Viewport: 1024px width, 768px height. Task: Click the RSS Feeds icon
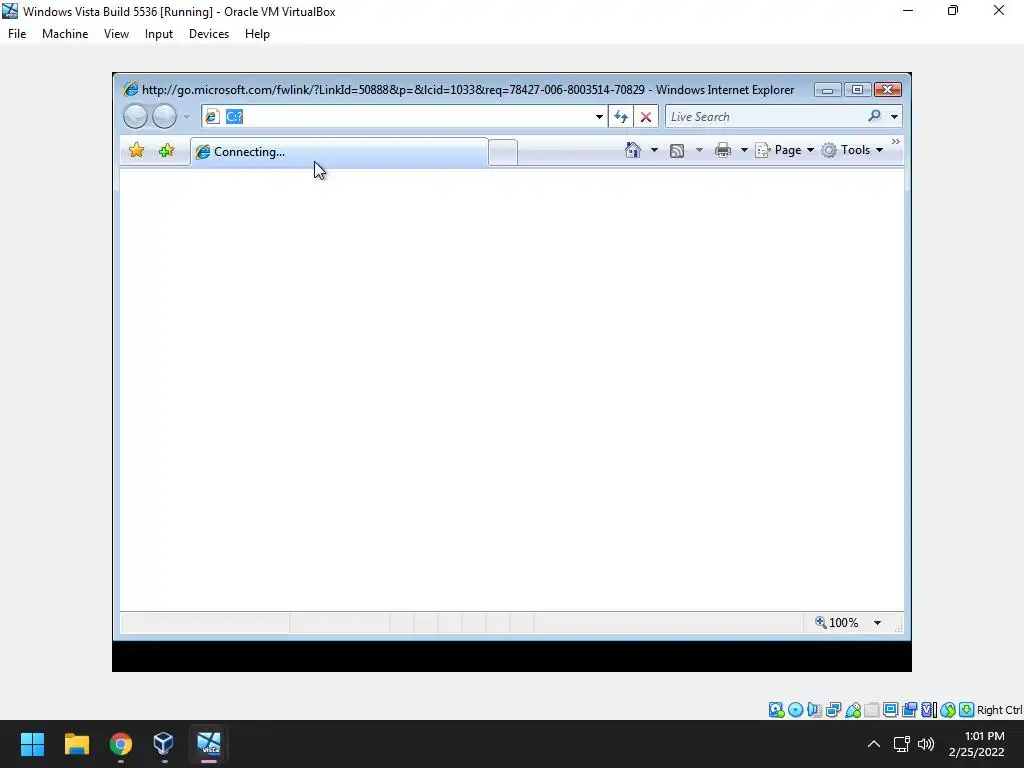677,151
